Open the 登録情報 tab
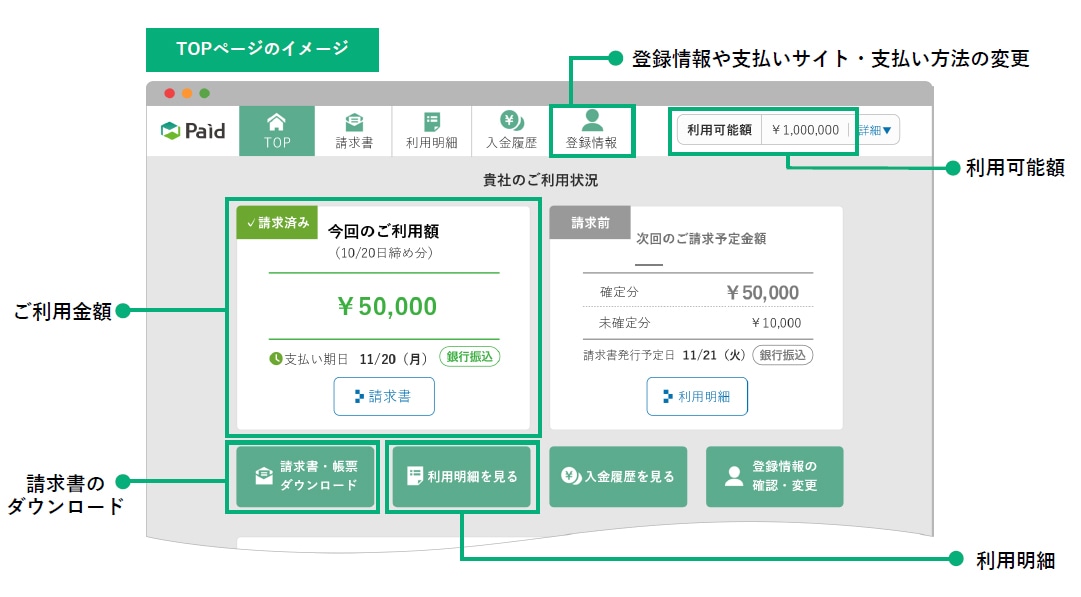This screenshot has width=1081, height=597. 592,131
